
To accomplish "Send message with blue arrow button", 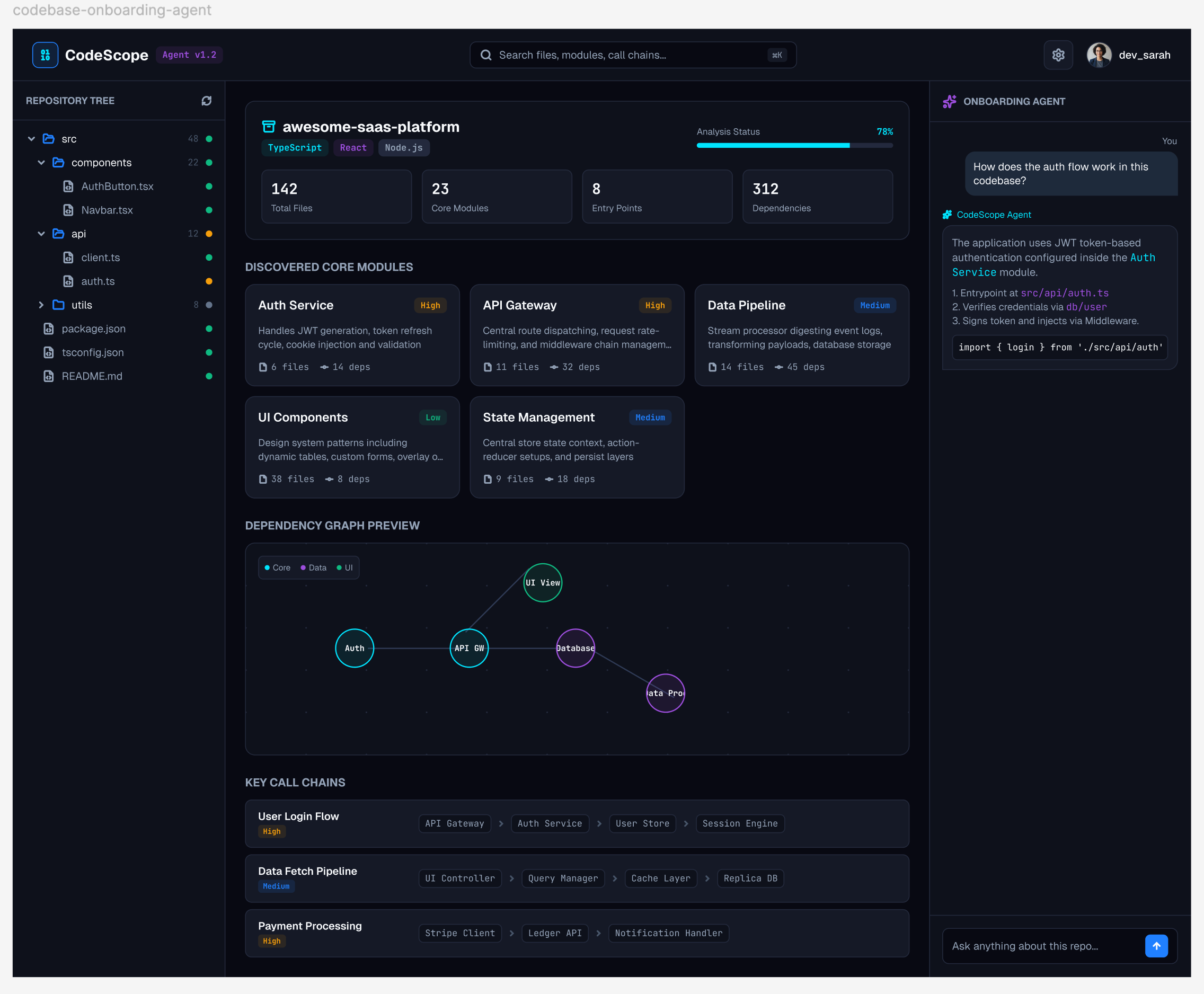I will (1156, 946).
